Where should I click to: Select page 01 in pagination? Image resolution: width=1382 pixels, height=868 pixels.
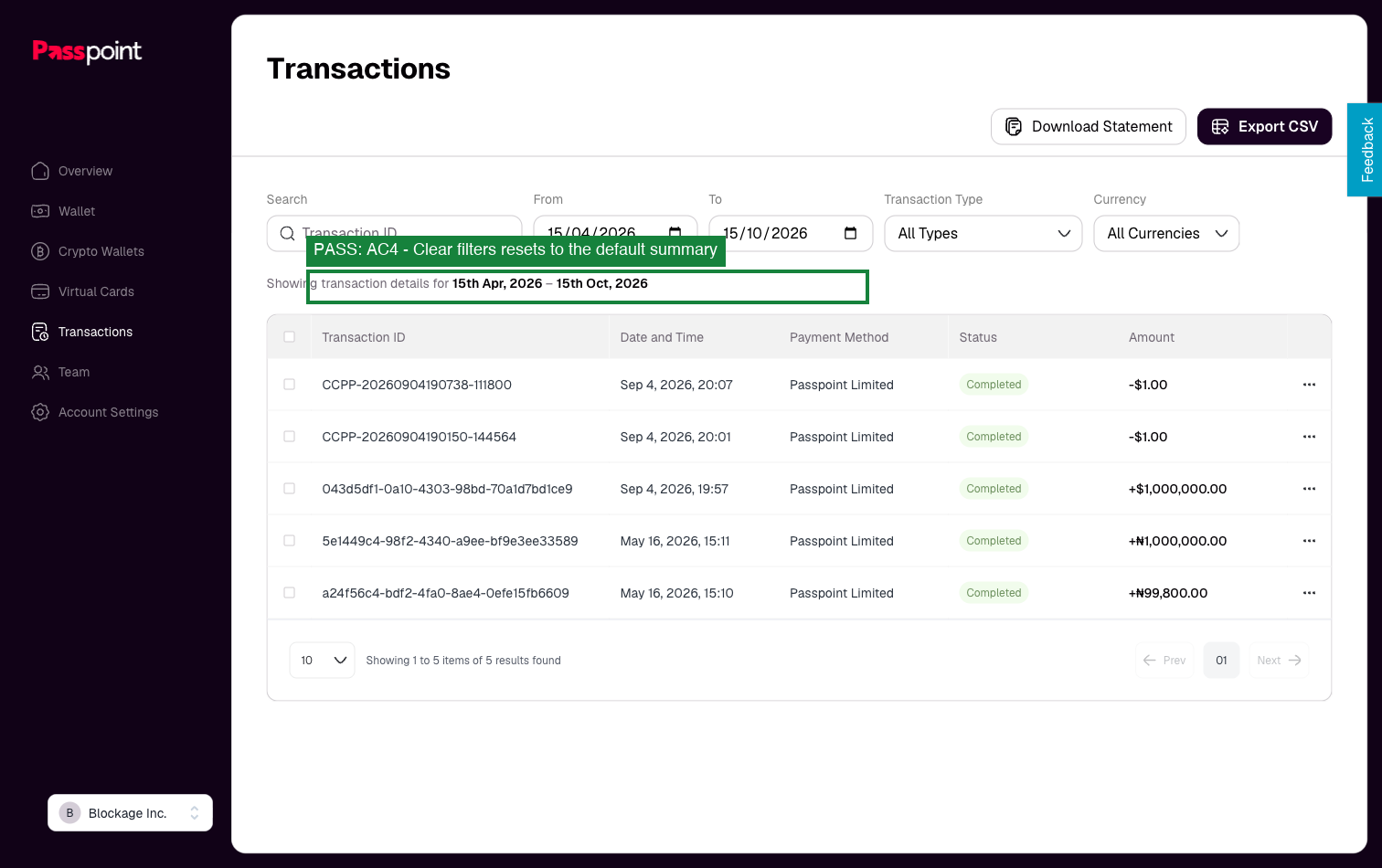pos(1222,661)
